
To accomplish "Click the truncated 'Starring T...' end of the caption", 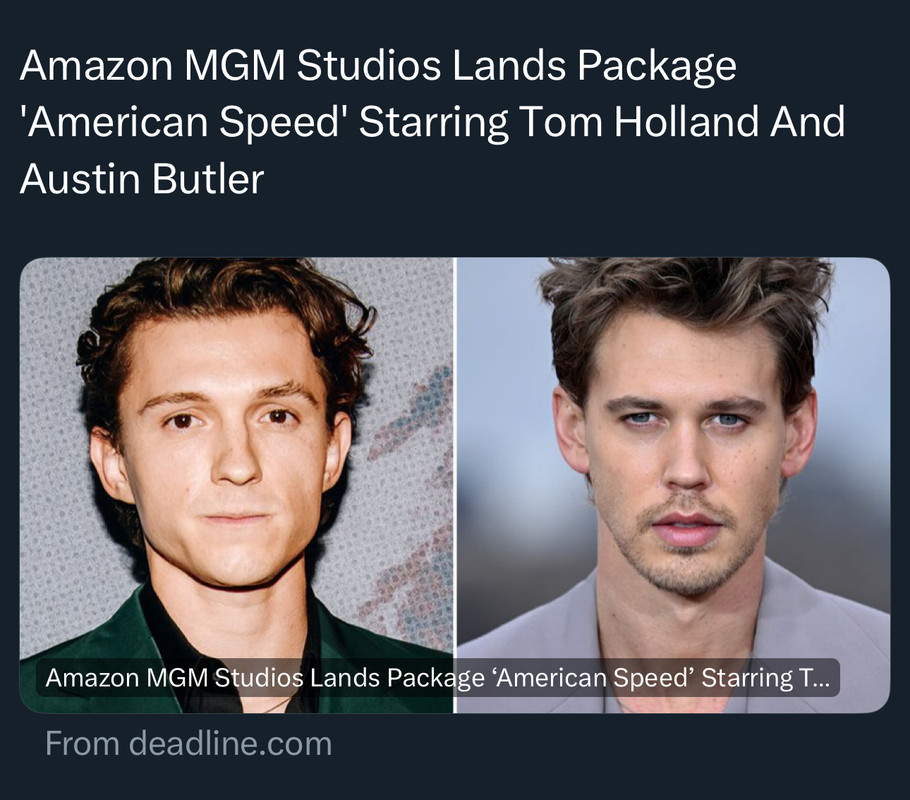I will tap(766, 678).
